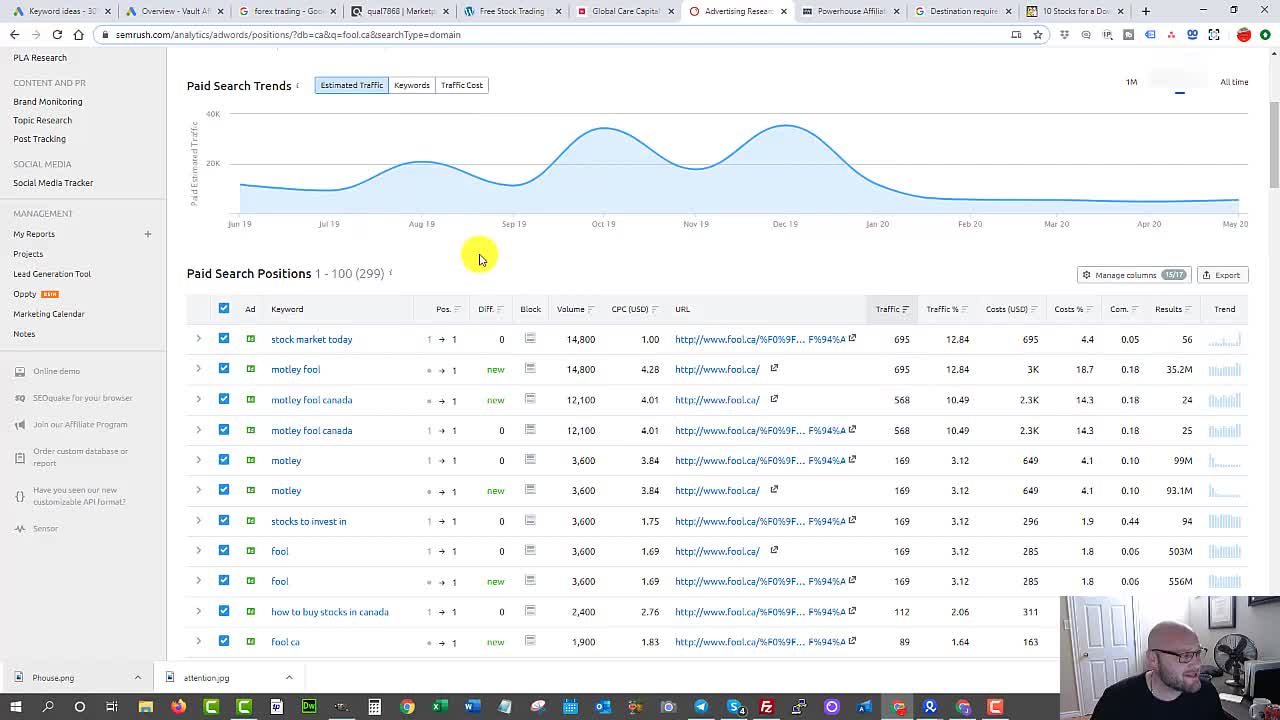
Task: Uncheck the first motley fool canada checkbox
Action: point(224,399)
